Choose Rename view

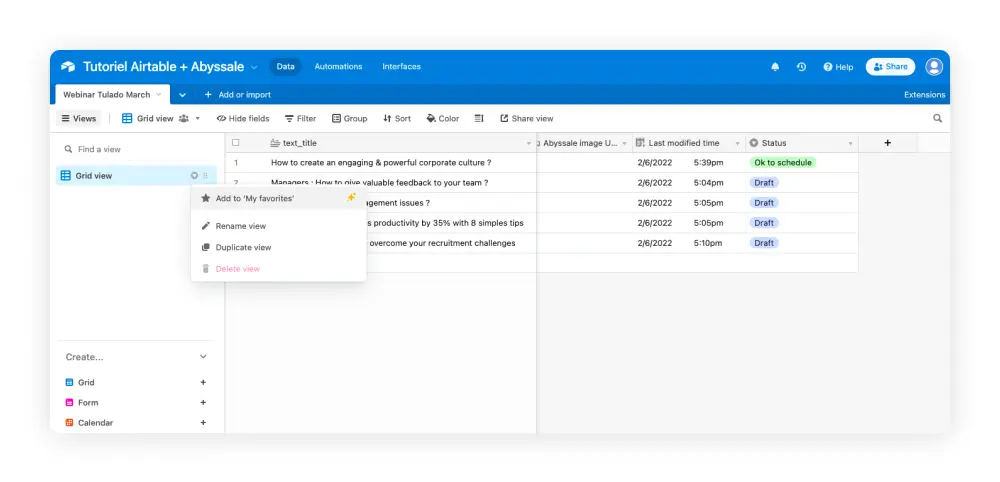[x=278, y=226]
